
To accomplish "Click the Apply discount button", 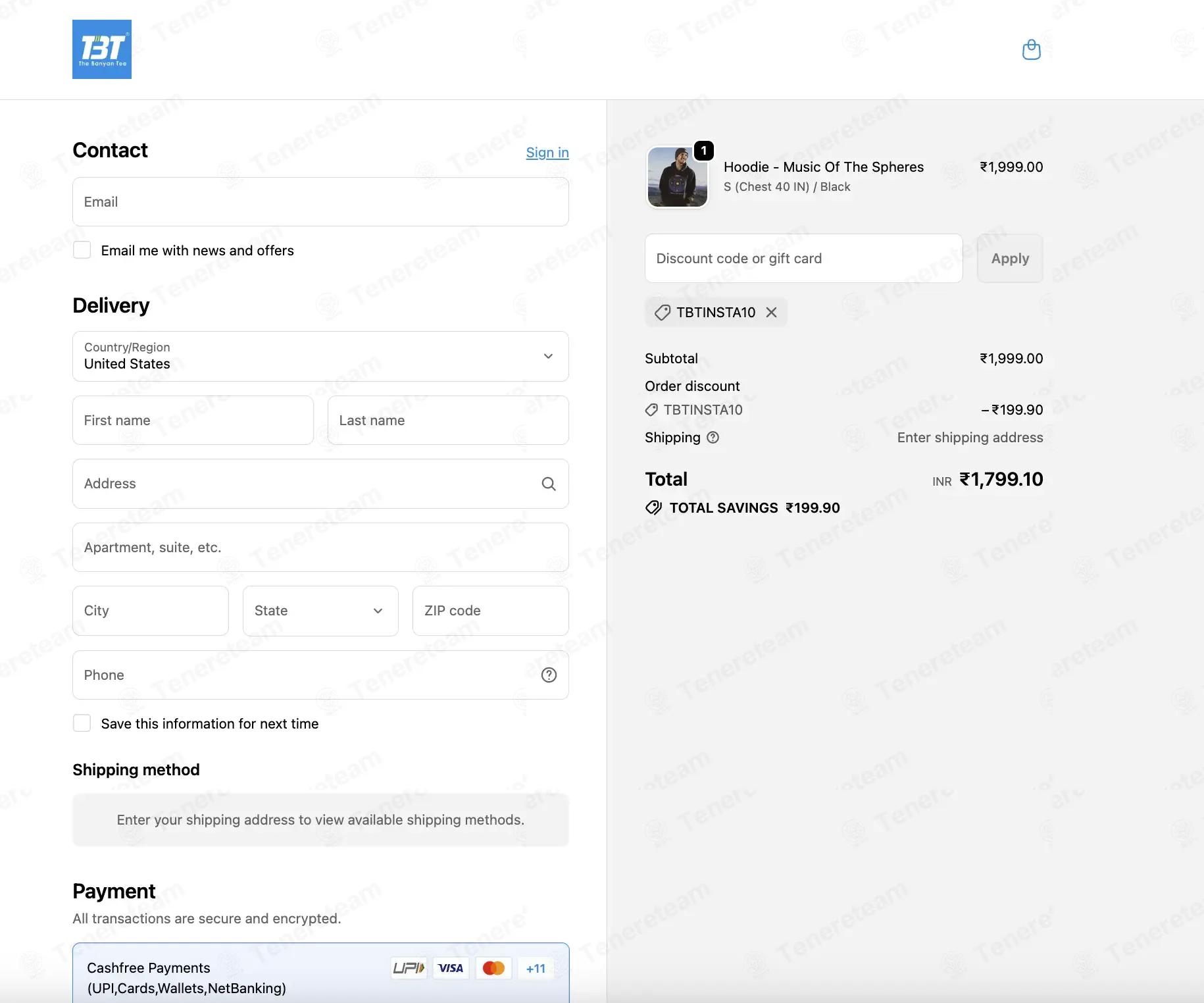I will tap(1010, 259).
